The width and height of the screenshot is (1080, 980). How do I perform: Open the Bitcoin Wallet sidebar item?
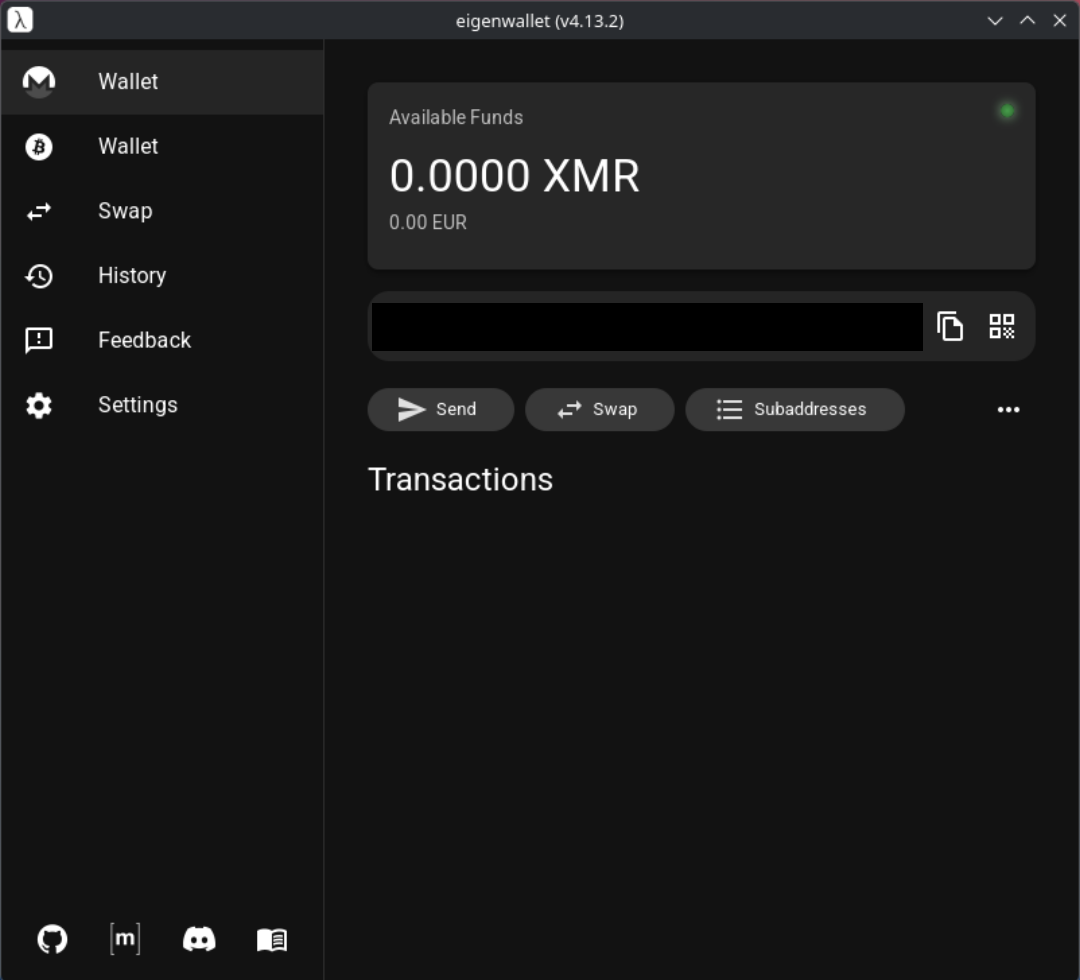pos(162,147)
